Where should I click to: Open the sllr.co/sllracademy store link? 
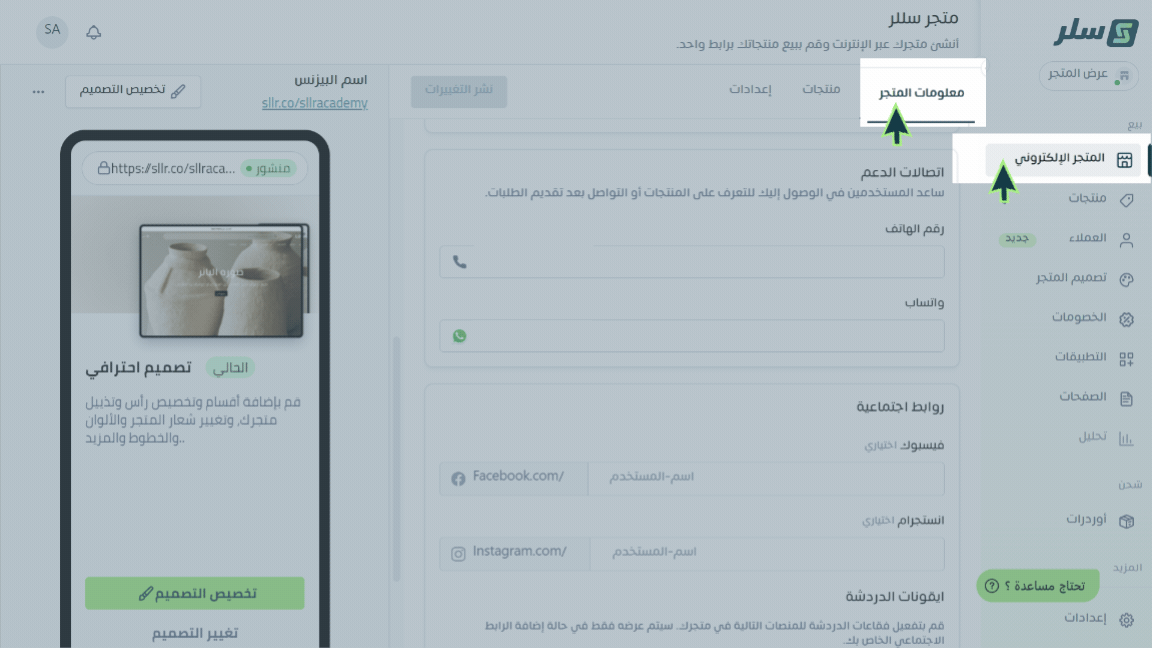314,104
